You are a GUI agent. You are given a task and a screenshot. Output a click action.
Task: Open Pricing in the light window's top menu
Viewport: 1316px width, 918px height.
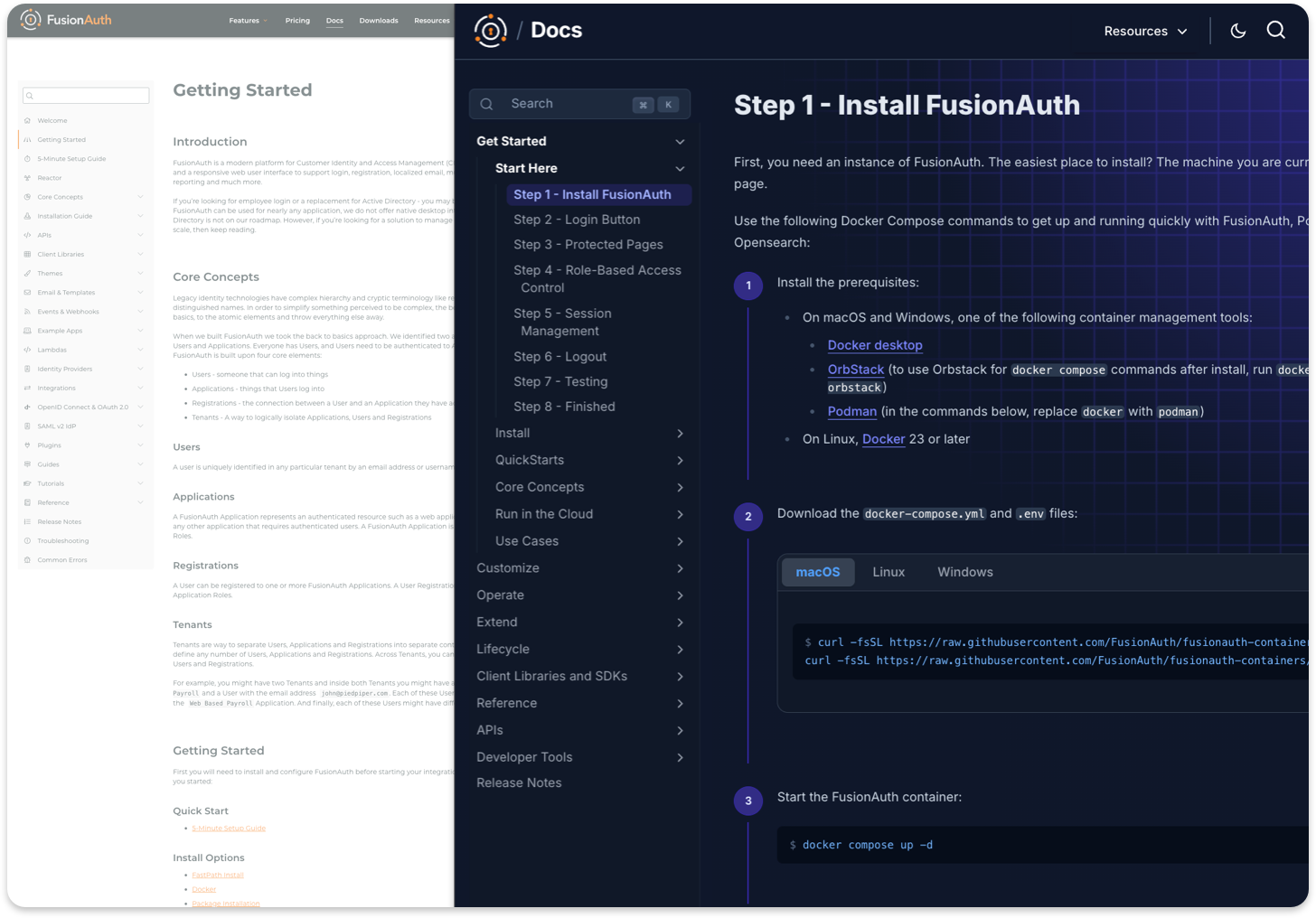(x=297, y=21)
